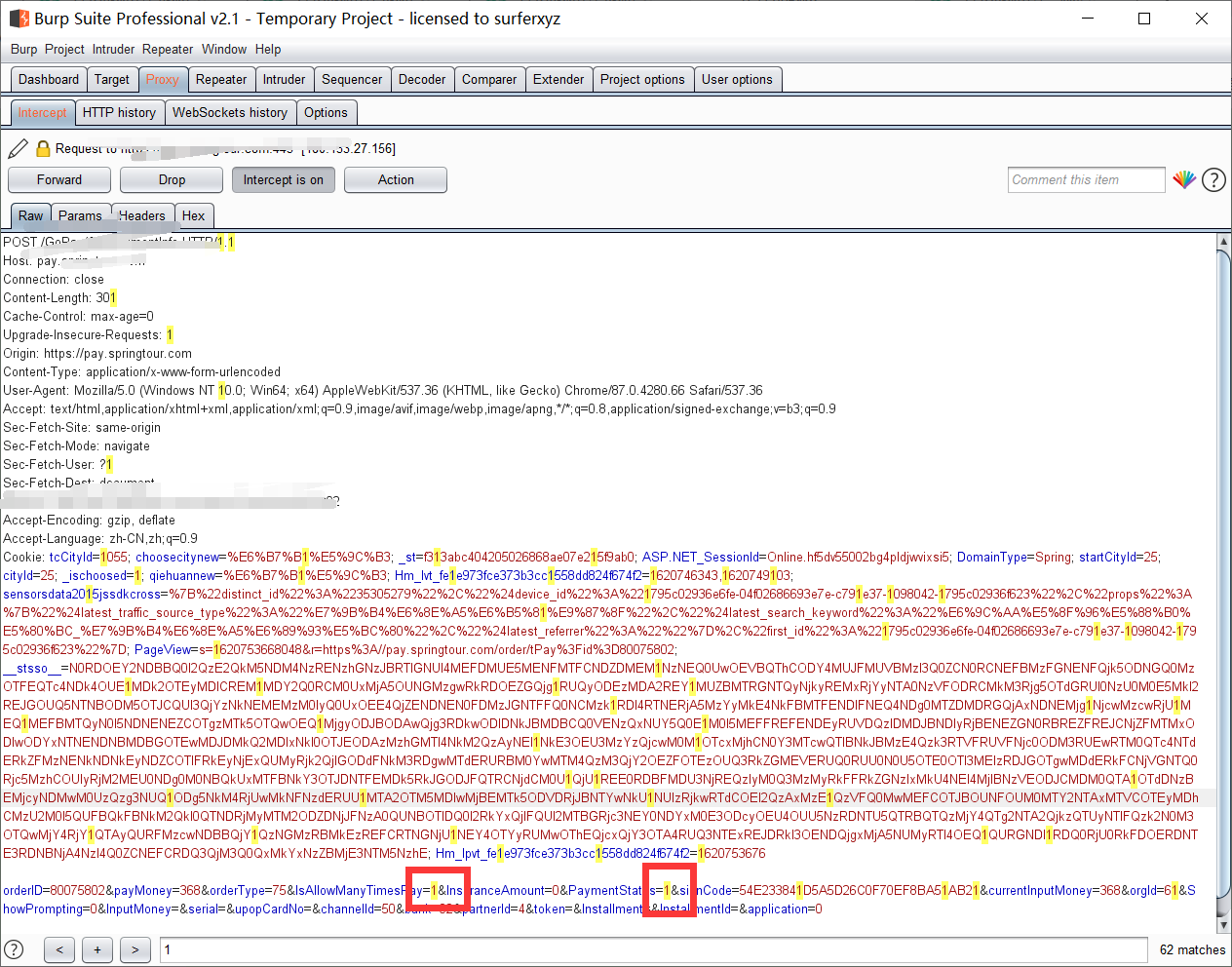Screen dimensions: 1232x967
Task: Click the 'Origin: https://pay.springtour.com' line
Action: tap(97, 353)
